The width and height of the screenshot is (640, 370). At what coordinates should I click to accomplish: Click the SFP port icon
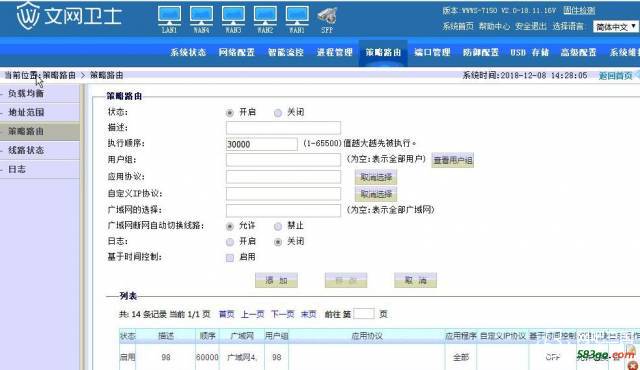point(327,16)
